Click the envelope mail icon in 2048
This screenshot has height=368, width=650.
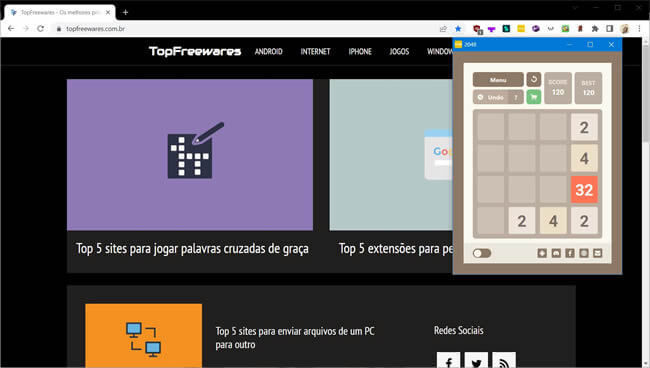click(x=597, y=253)
